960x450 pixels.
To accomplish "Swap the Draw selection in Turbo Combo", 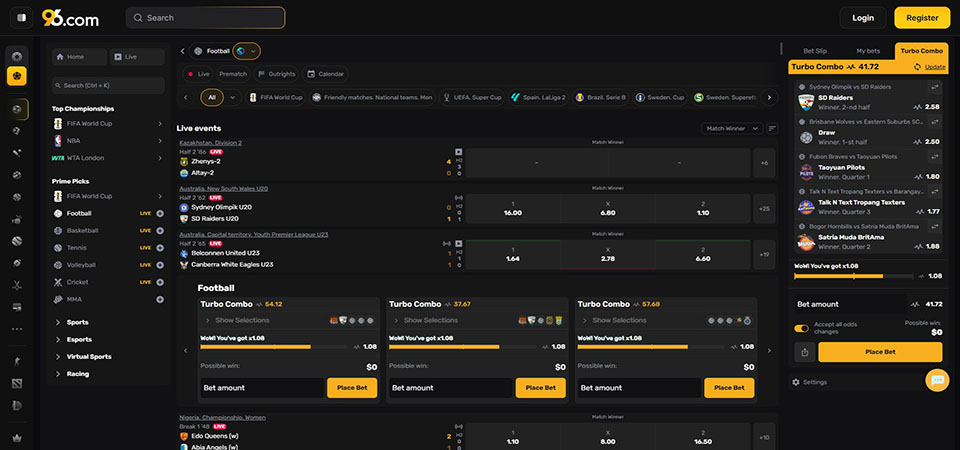I will tap(934, 122).
